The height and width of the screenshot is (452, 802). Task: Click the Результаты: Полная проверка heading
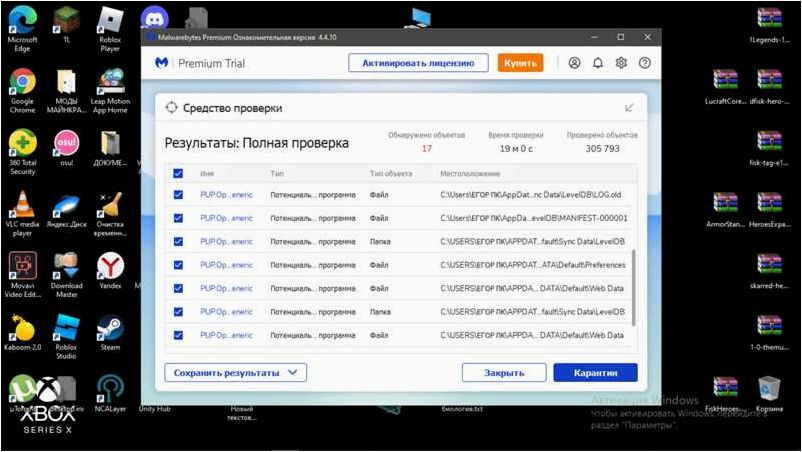pyautogui.click(x=256, y=143)
